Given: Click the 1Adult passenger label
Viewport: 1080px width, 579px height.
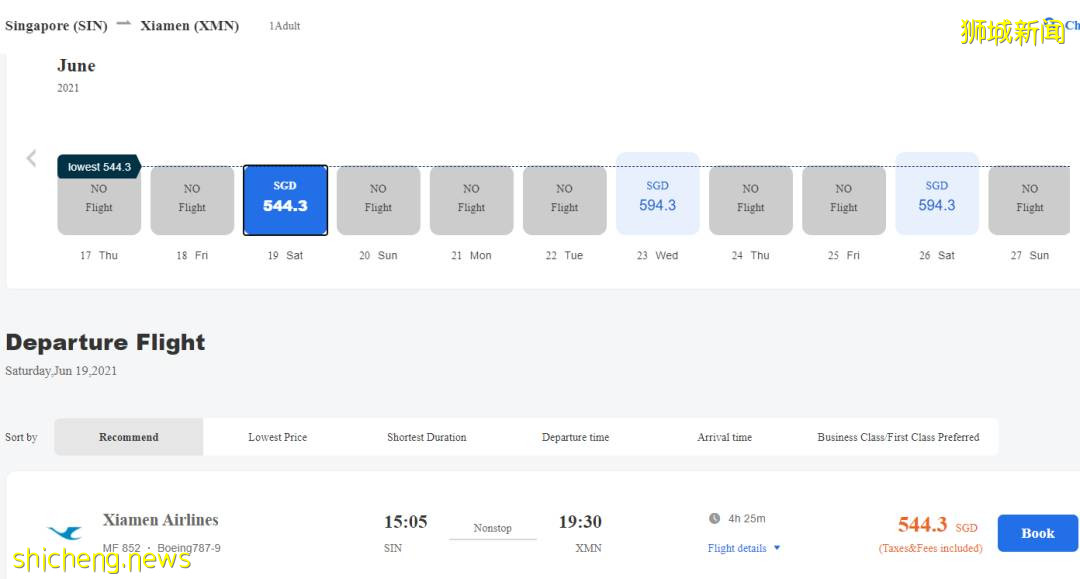Looking at the screenshot, I should click(x=284, y=26).
